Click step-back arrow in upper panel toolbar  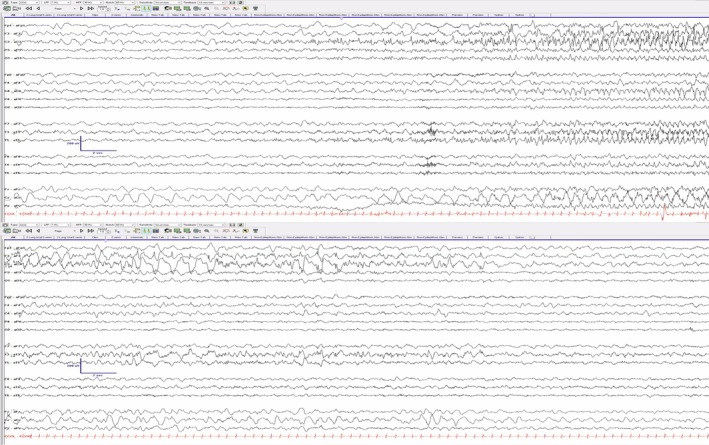(x=38, y=8)
